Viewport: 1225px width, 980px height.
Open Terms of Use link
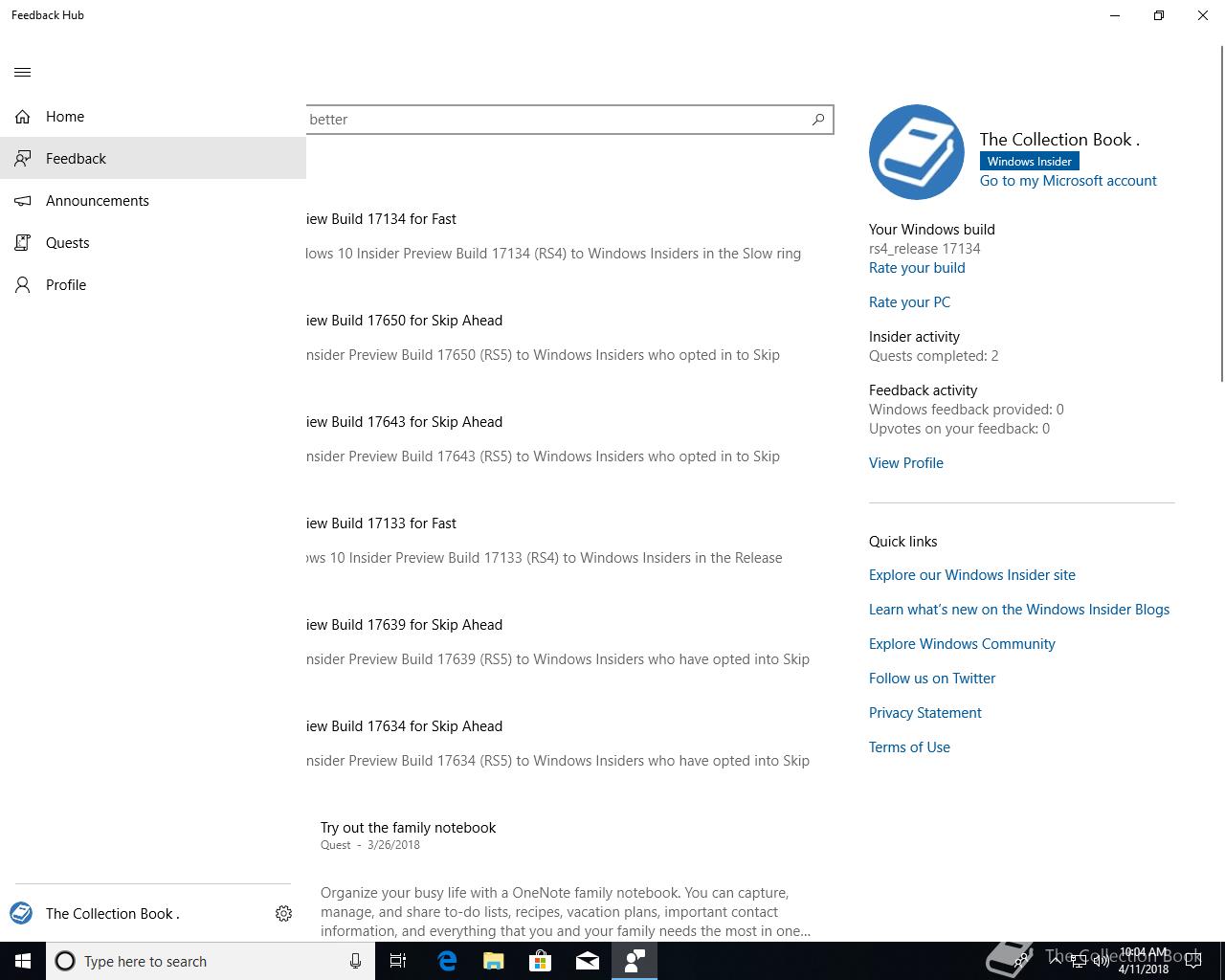[909, 747]
